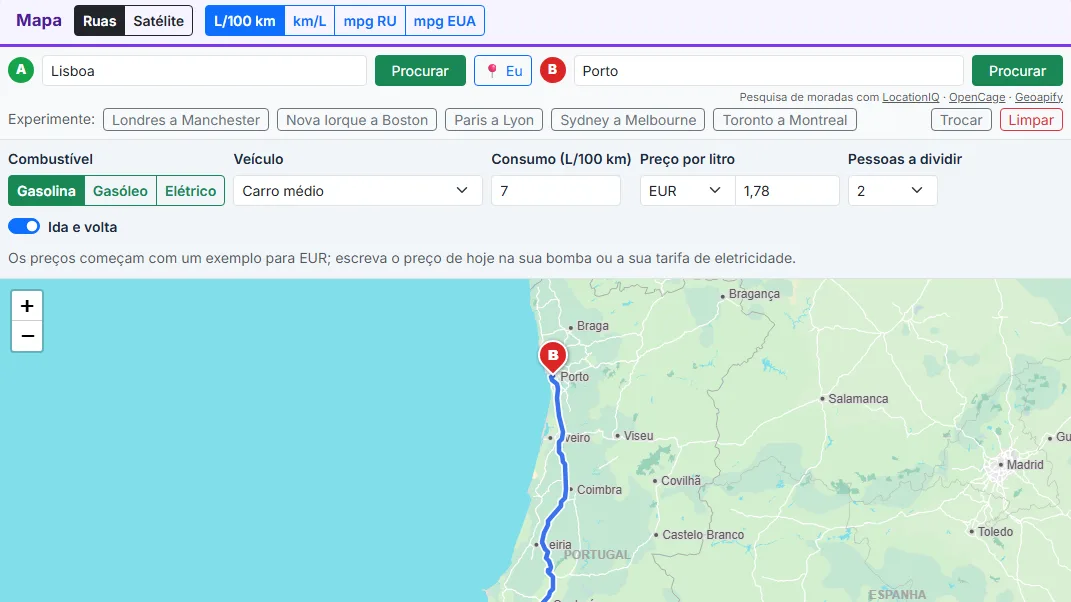Click the blue route line on the map
Viewport: 1071px width, 602px height.
click(566, 478)
